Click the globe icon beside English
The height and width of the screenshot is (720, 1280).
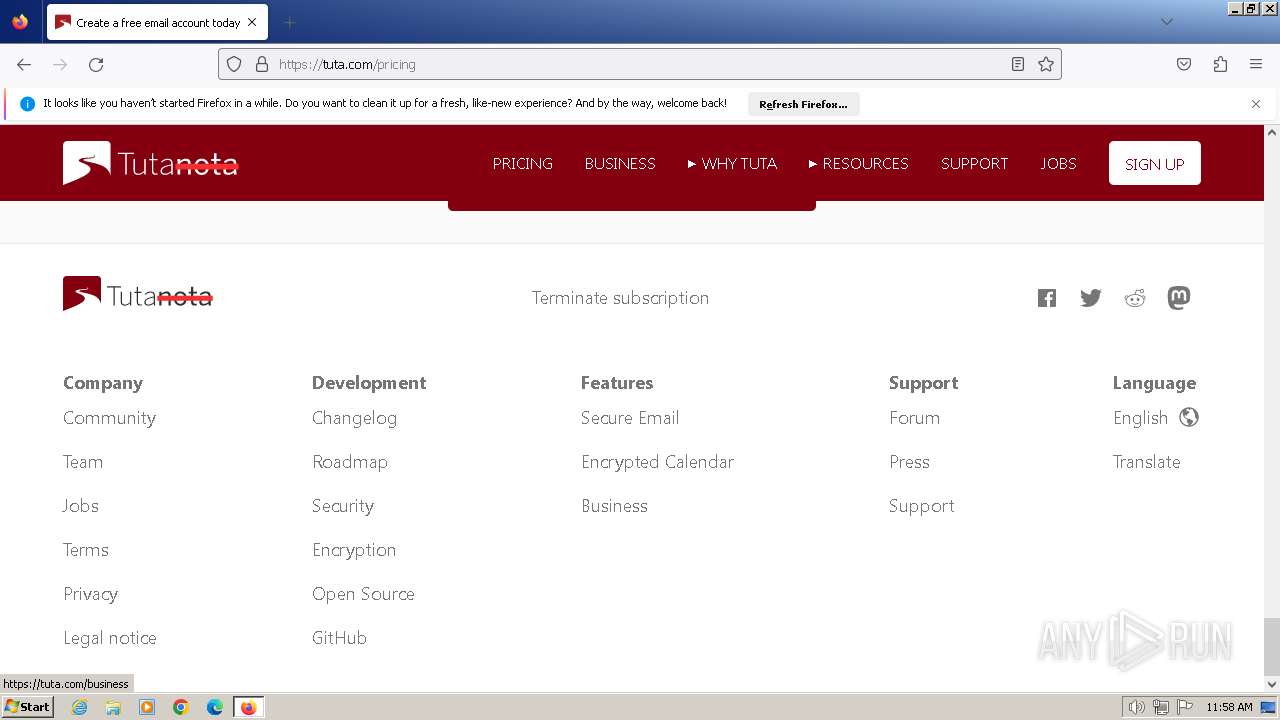coord(1189,417)
